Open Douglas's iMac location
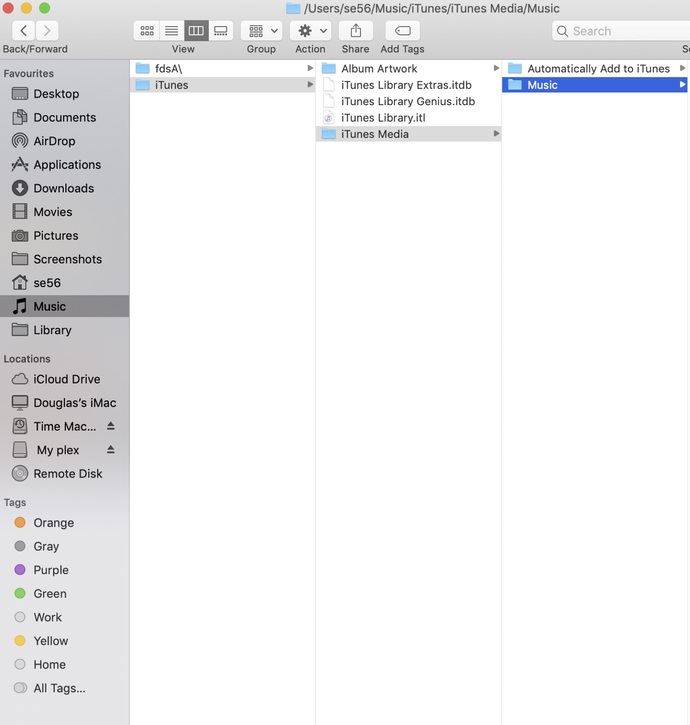This screenshot has width=690, height=725. (x=64, y=403)
